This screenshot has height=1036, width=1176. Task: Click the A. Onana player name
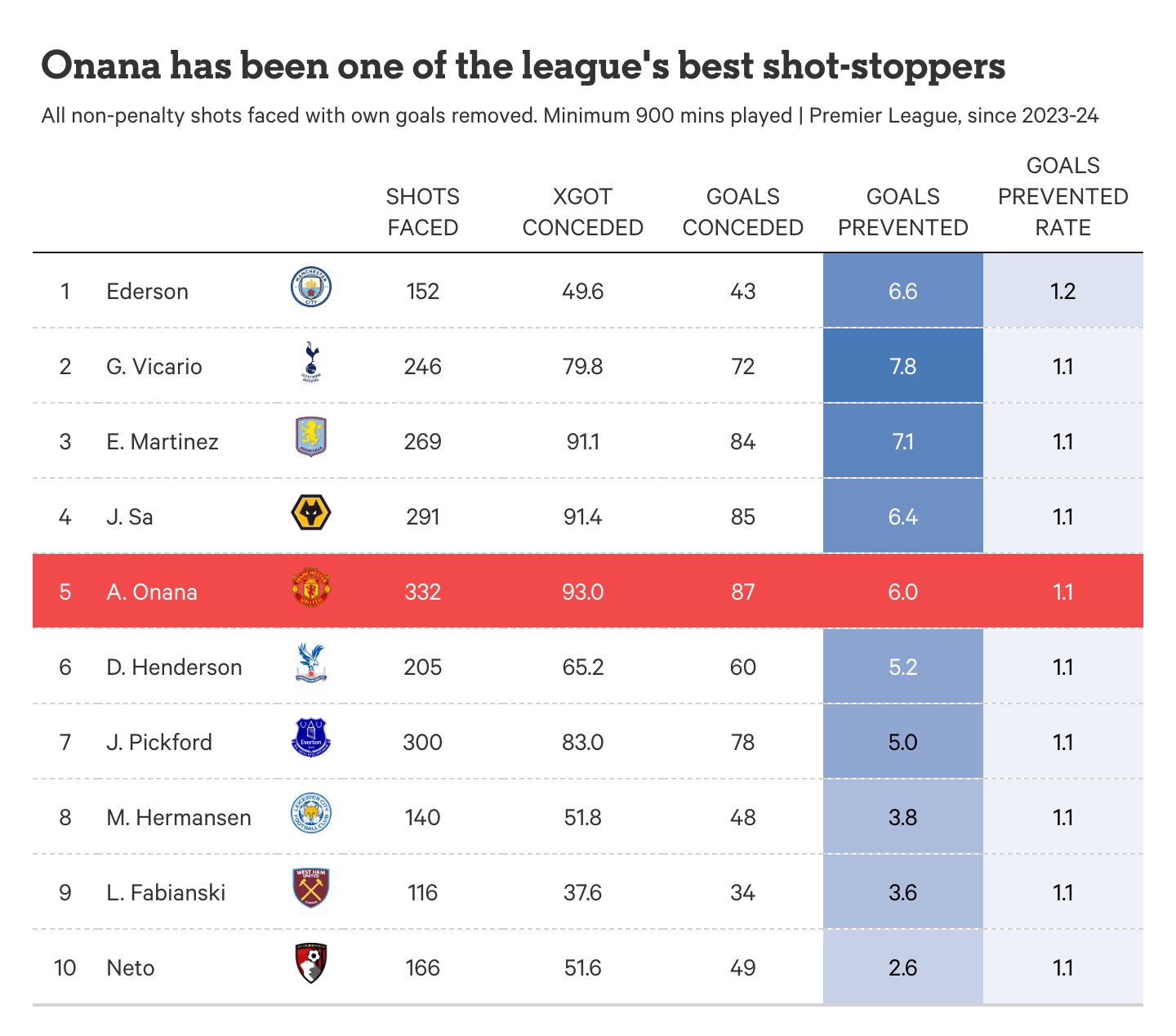[x=152, y=592]
